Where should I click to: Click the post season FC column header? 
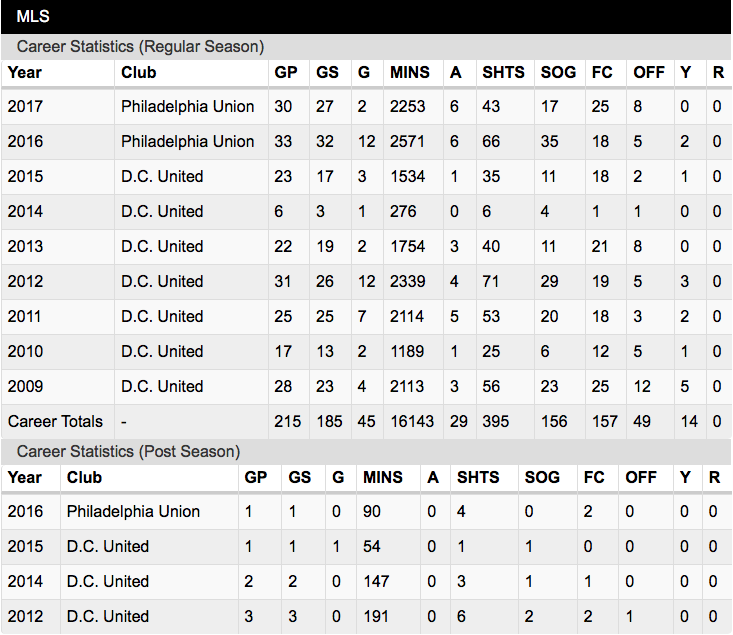tap(594, 477)
